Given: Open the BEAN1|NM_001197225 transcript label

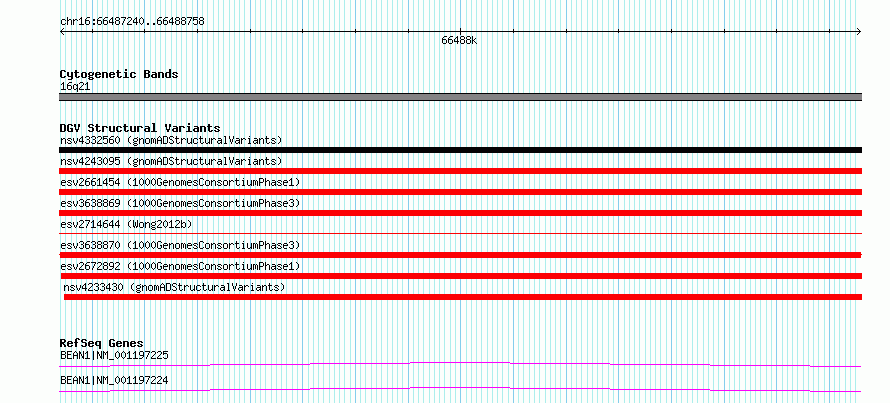Looking at the screenshot, I should pyautogui.click(x=114, y=356).
